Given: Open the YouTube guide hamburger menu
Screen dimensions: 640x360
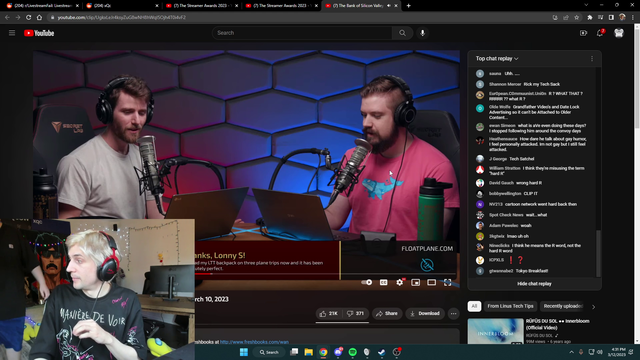Looking at the screenshot, I should pyautogui.click(x=12, y=33).
